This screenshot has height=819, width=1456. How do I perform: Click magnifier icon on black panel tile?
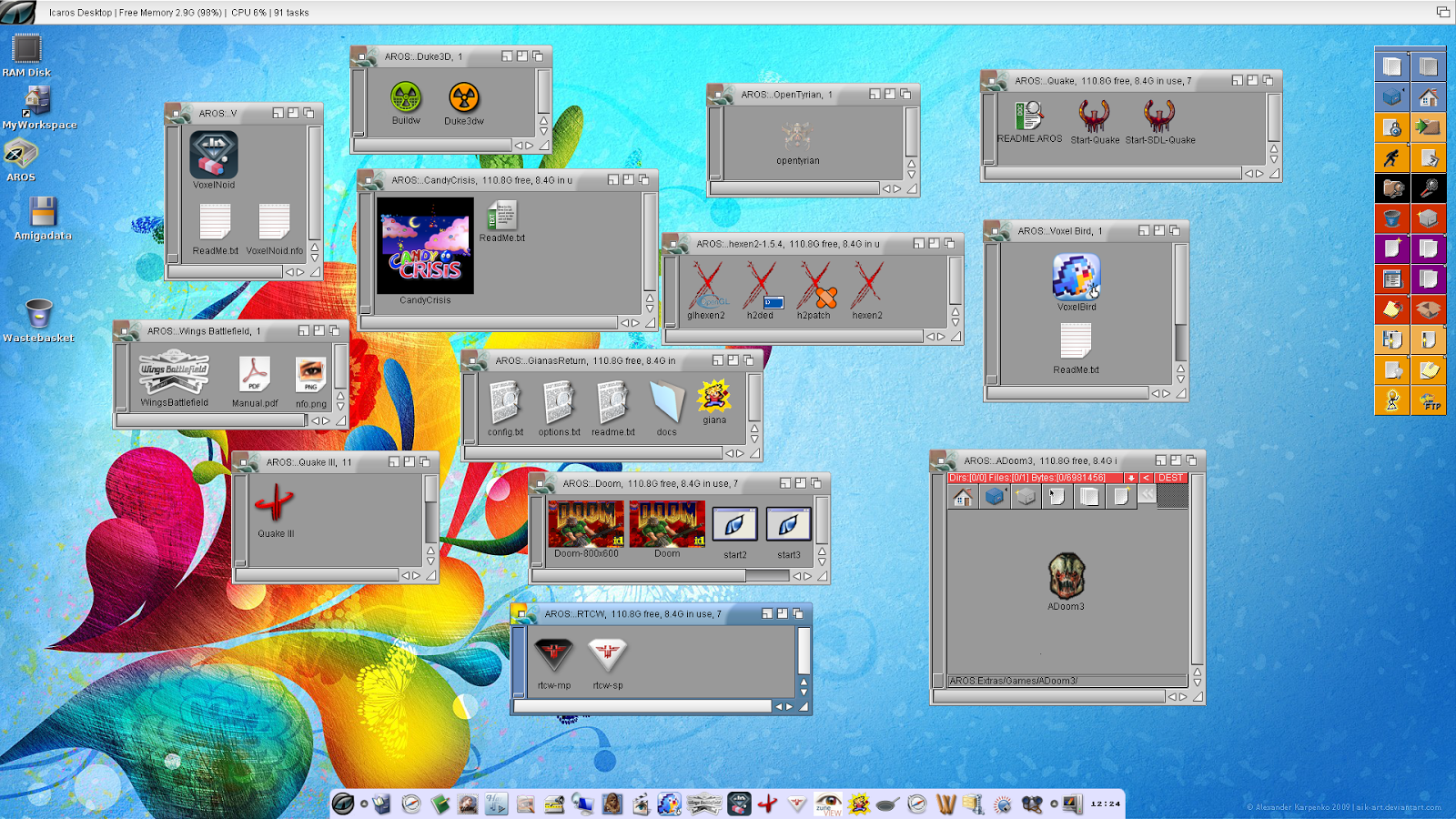click(x=1429, y=187)
